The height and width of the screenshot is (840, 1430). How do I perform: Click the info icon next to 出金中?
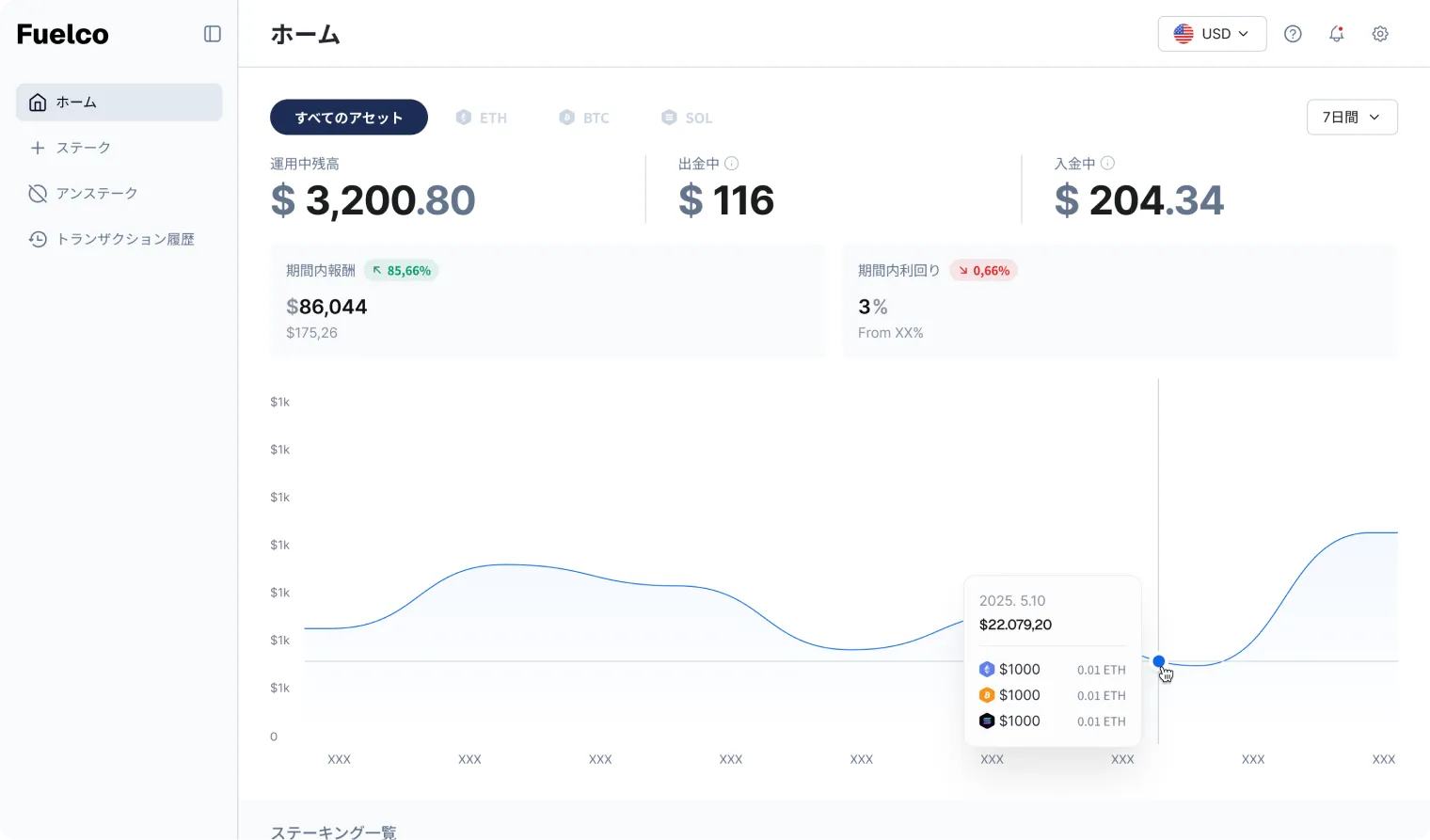pos(732,163)
